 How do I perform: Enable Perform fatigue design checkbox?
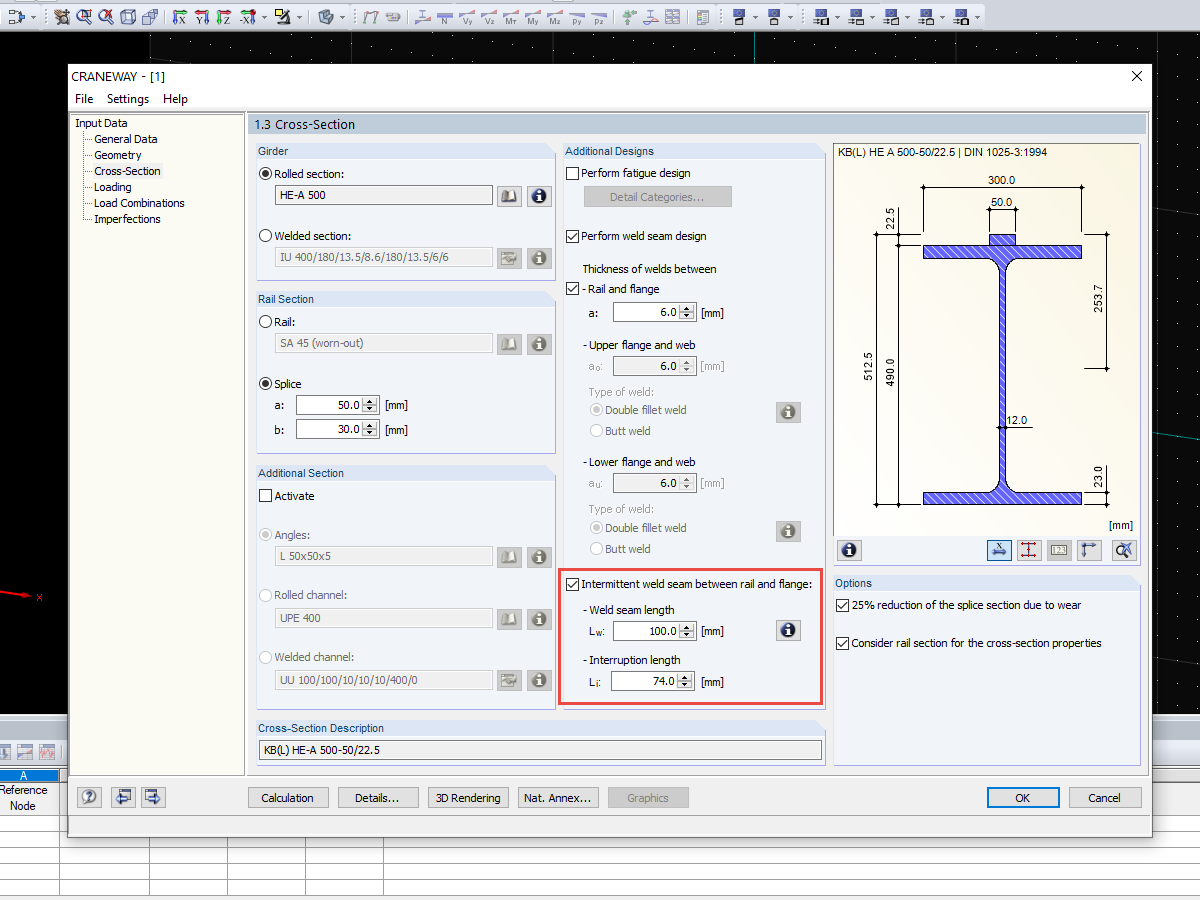tap(572, 173)
